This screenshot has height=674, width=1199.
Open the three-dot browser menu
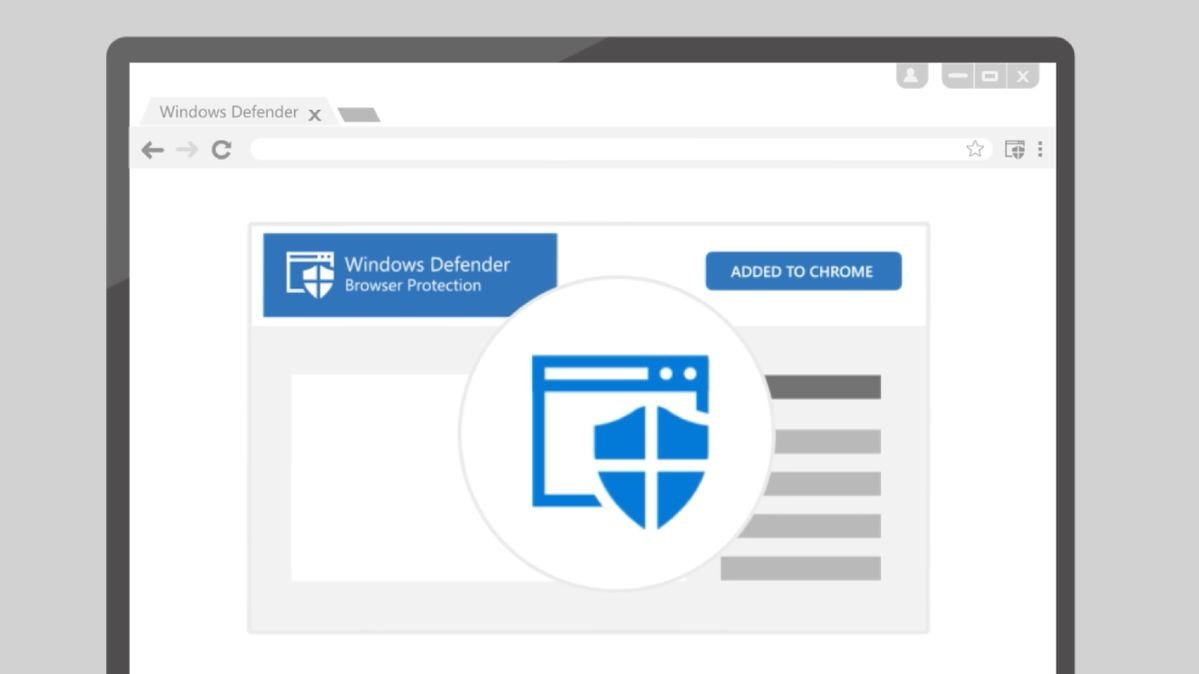1040,149
